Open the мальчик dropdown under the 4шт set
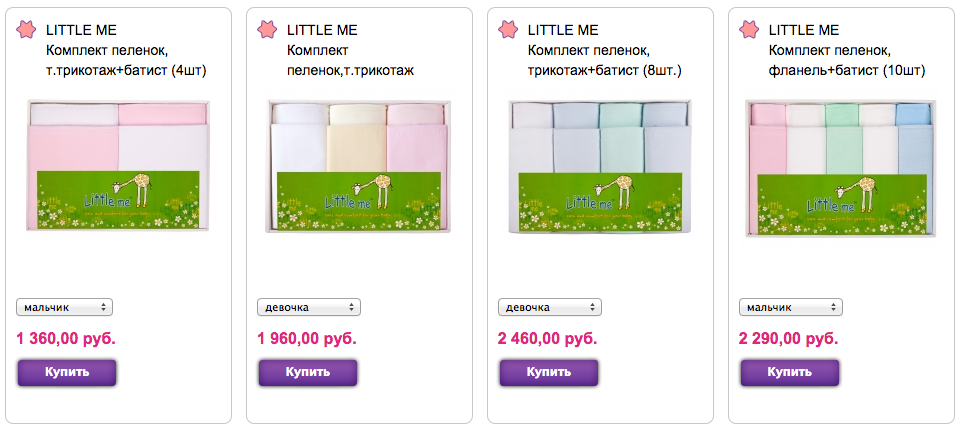Screen dimensions: 960x427 pos(65,307)
